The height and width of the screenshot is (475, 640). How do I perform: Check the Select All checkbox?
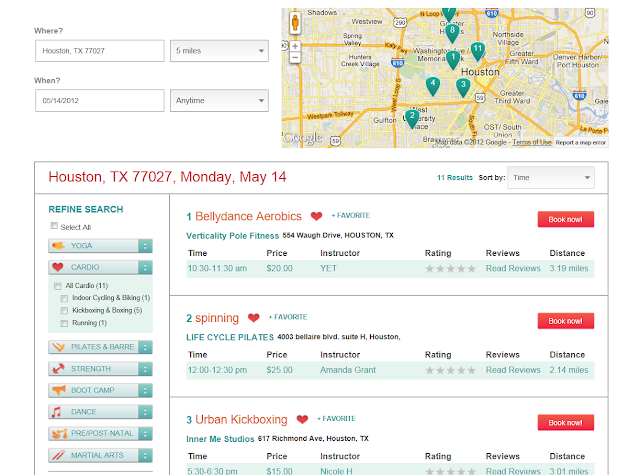click(x=54, y=226)
